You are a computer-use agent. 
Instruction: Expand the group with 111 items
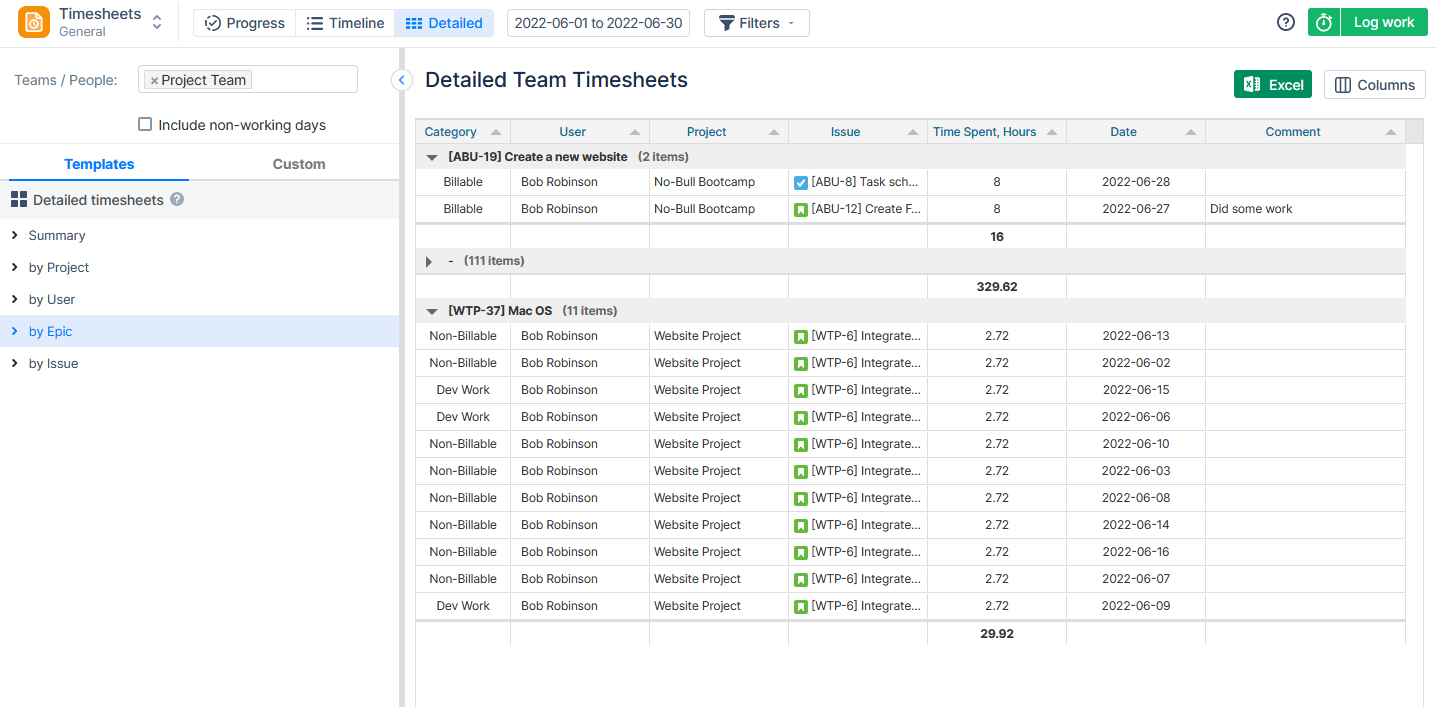428,260
